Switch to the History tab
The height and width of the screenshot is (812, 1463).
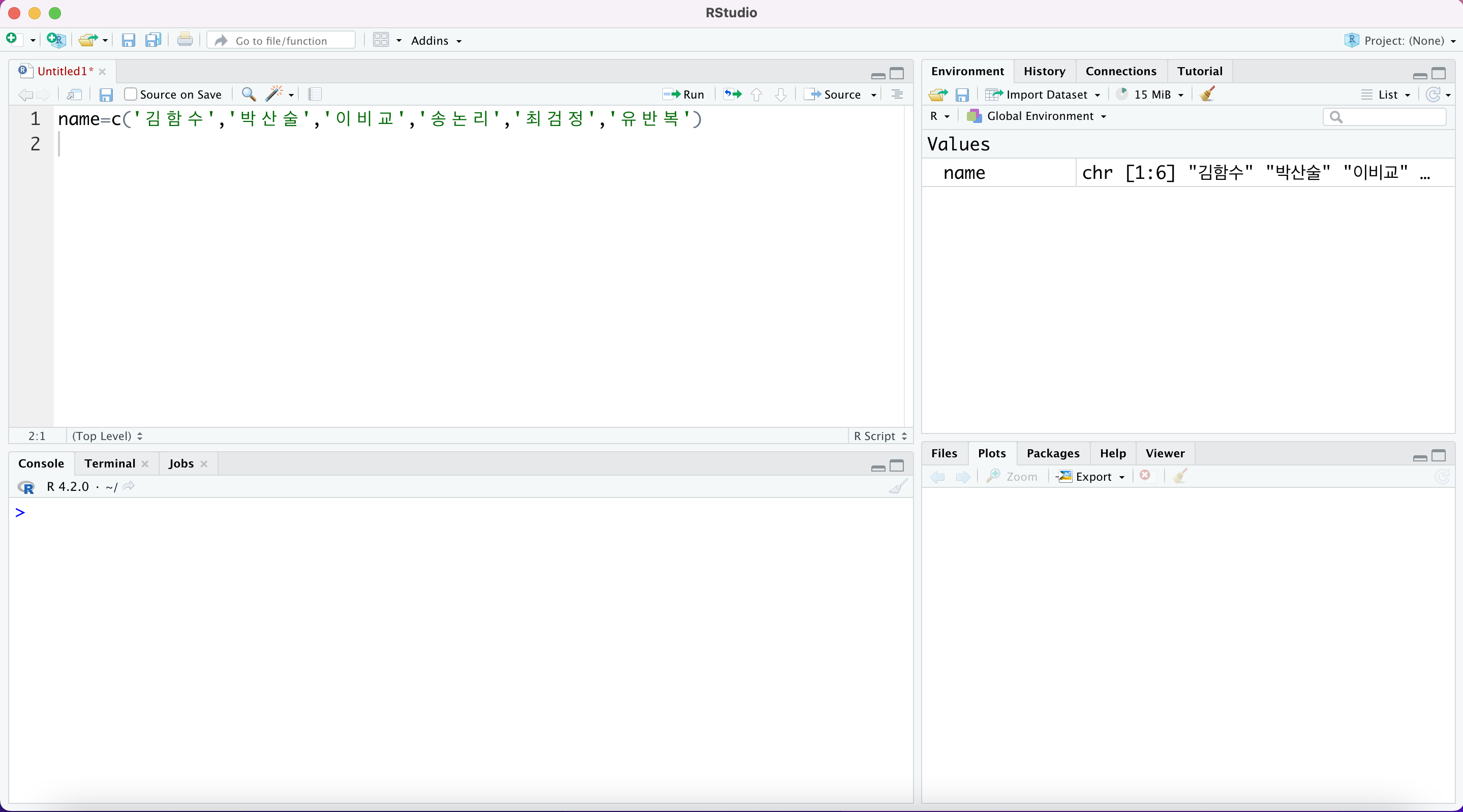(1044, 71)
